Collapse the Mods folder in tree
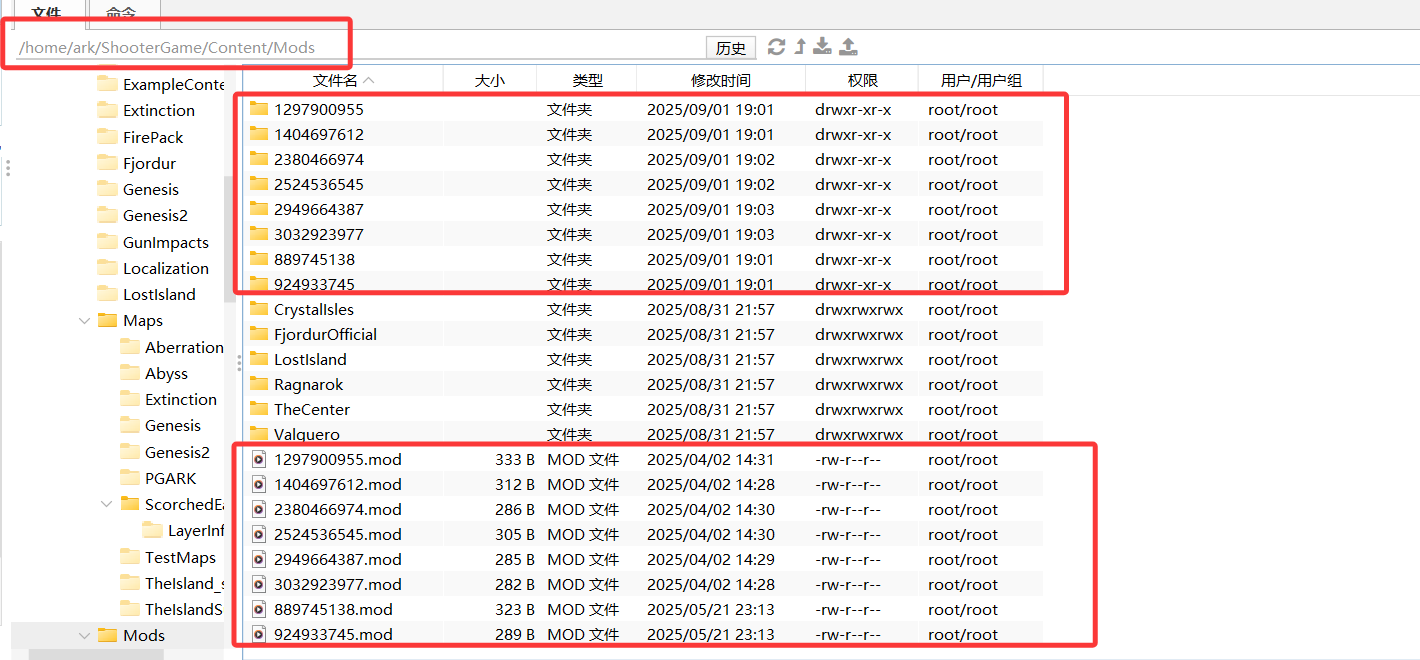Image resolution: width=1420 pixels, height=660 pixels. click(x=85, y=635)
